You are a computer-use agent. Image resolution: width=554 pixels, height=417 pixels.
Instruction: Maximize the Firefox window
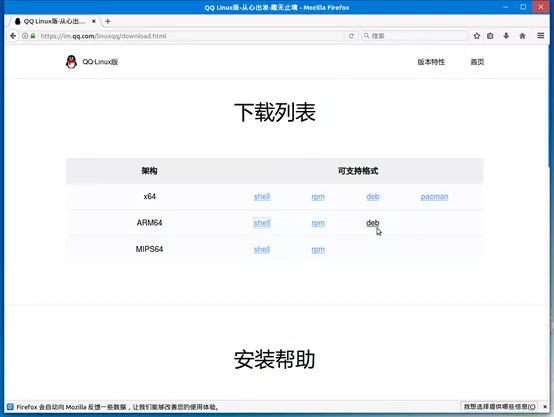coord(523,7)
